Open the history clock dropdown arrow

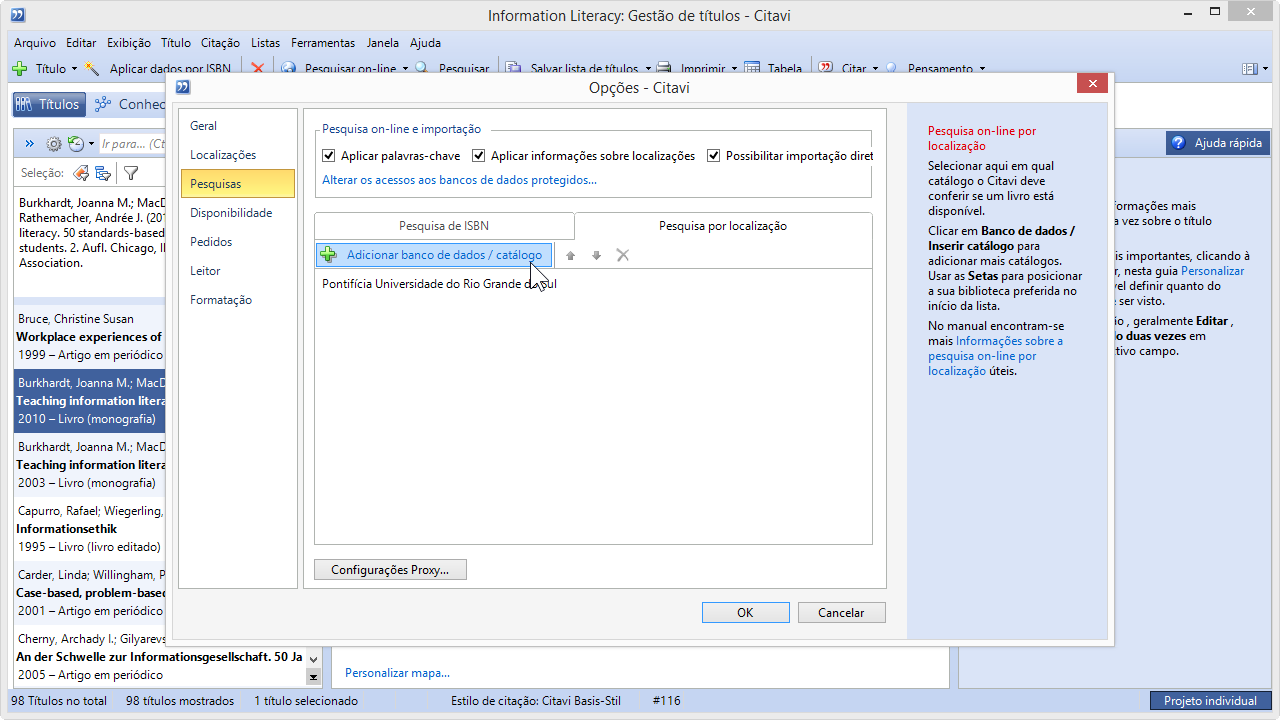[x=91, y=144]
